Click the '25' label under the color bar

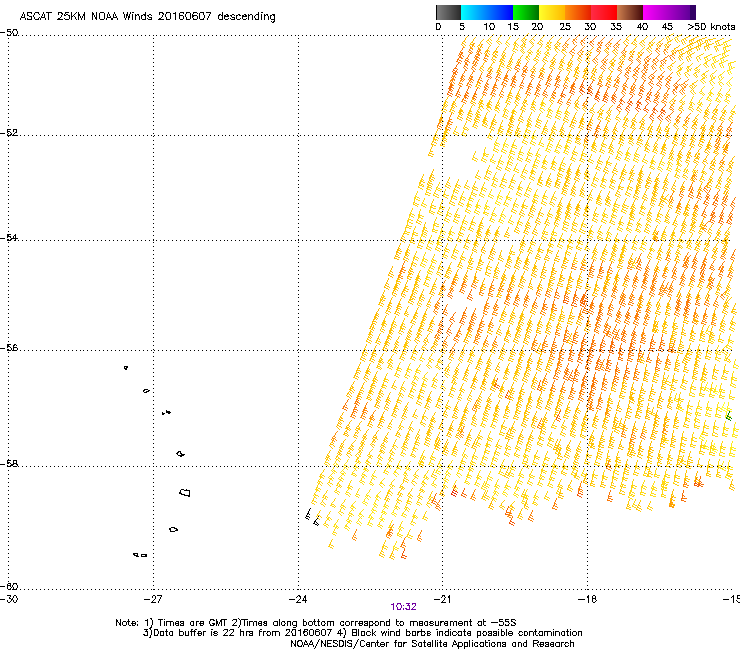(565, 27)
